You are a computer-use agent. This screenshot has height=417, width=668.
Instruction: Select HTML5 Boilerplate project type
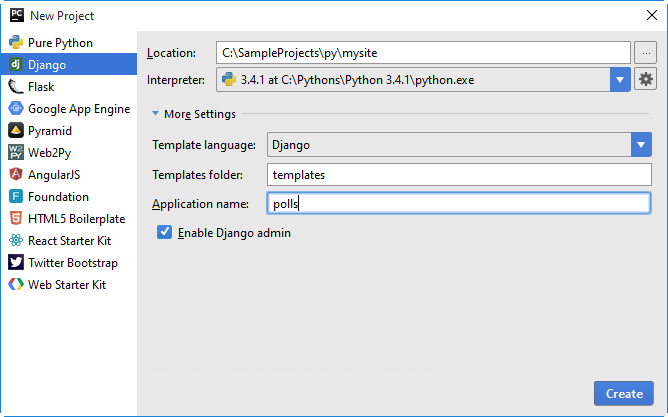tap(69, 218)
